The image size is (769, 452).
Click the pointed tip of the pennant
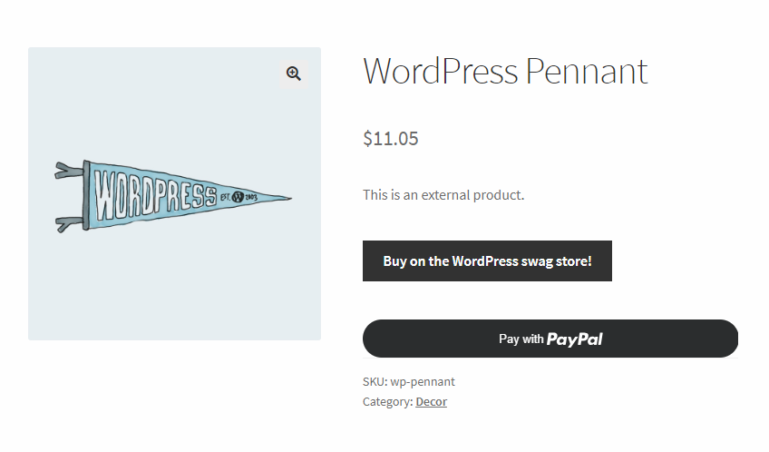click(287, 197)
